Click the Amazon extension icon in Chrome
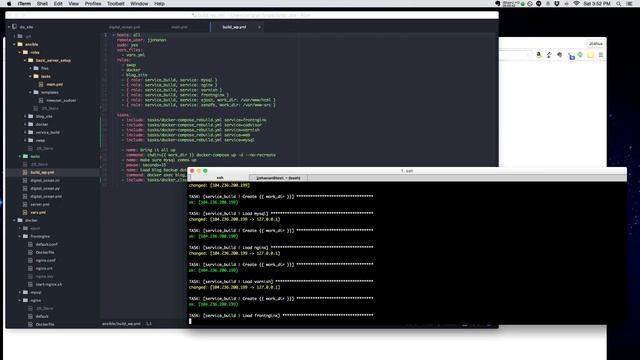640x360 pixels. (x=539, y=55)
